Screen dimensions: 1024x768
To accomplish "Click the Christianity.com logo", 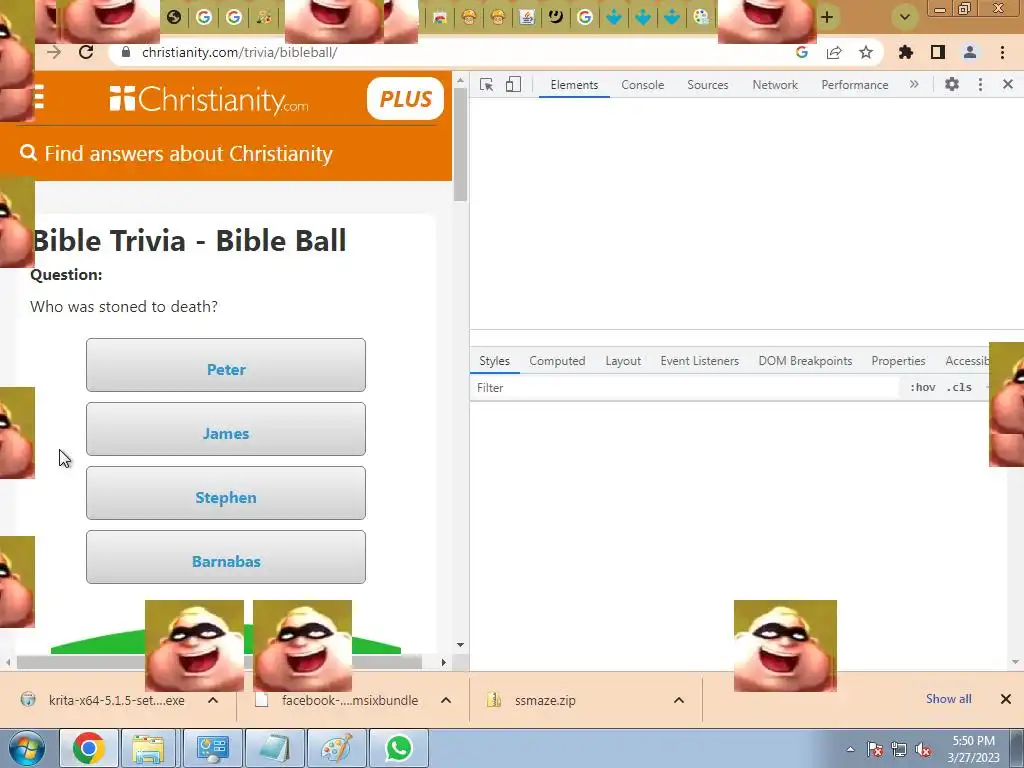I will (x=209, y=99).
